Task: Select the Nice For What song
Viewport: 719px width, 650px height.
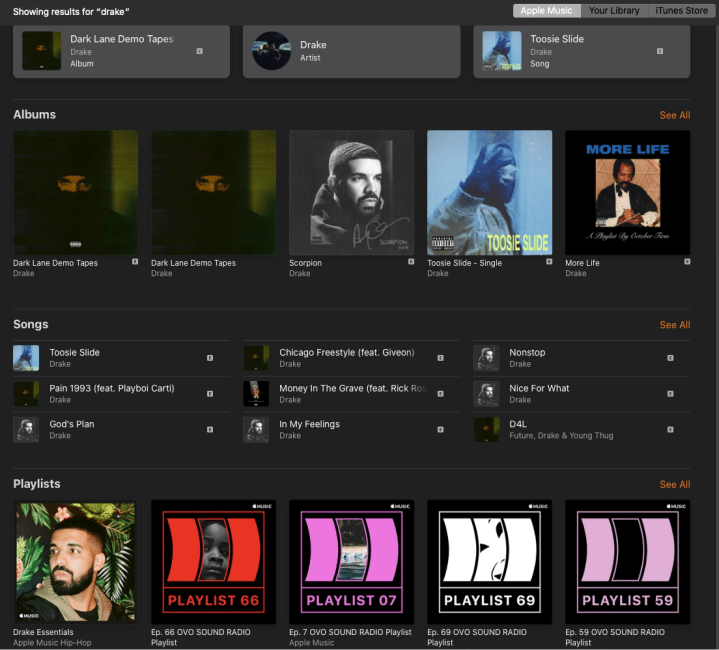Action: coord(581,394)
